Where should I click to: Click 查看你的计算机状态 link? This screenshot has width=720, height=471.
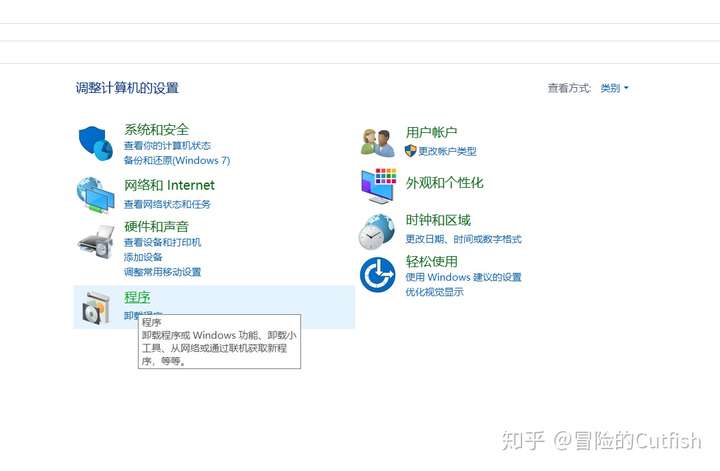coord(167,146)
